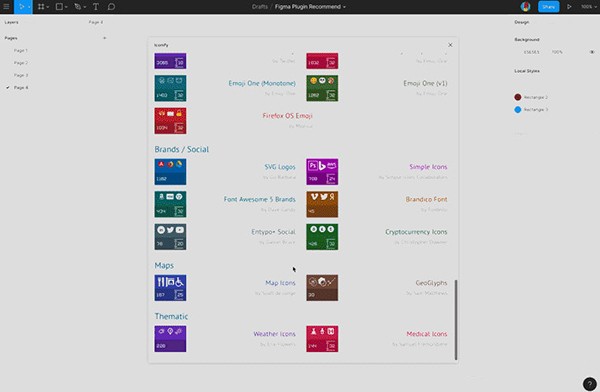Click the Share button
Screen dimensions: 600x392
pos(548,7)
